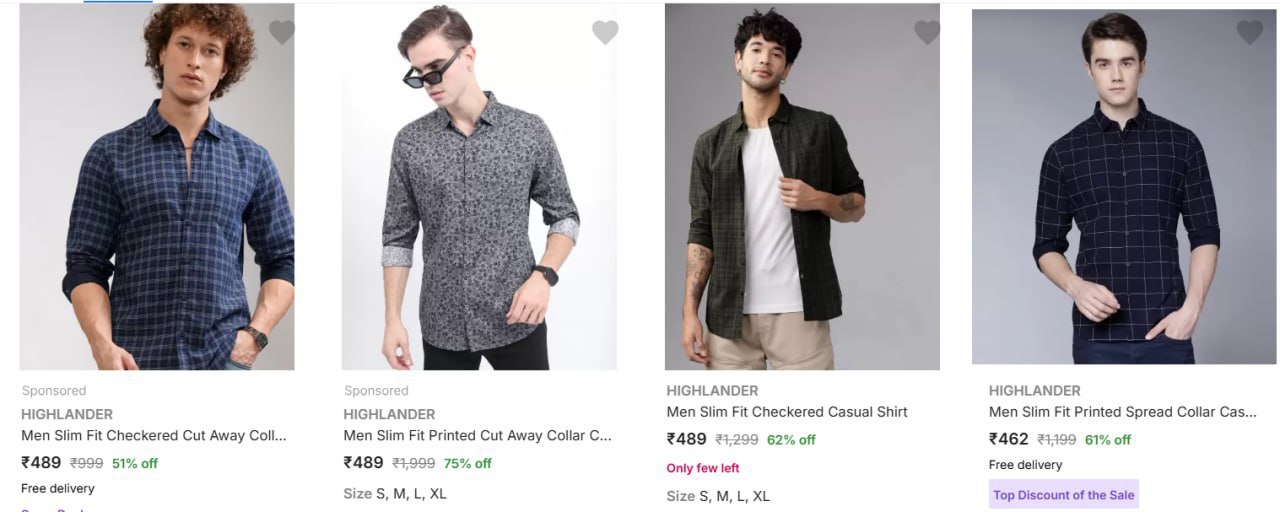Click the "Only few left" label
This screenshot has width=1280, height=512.
703,468
